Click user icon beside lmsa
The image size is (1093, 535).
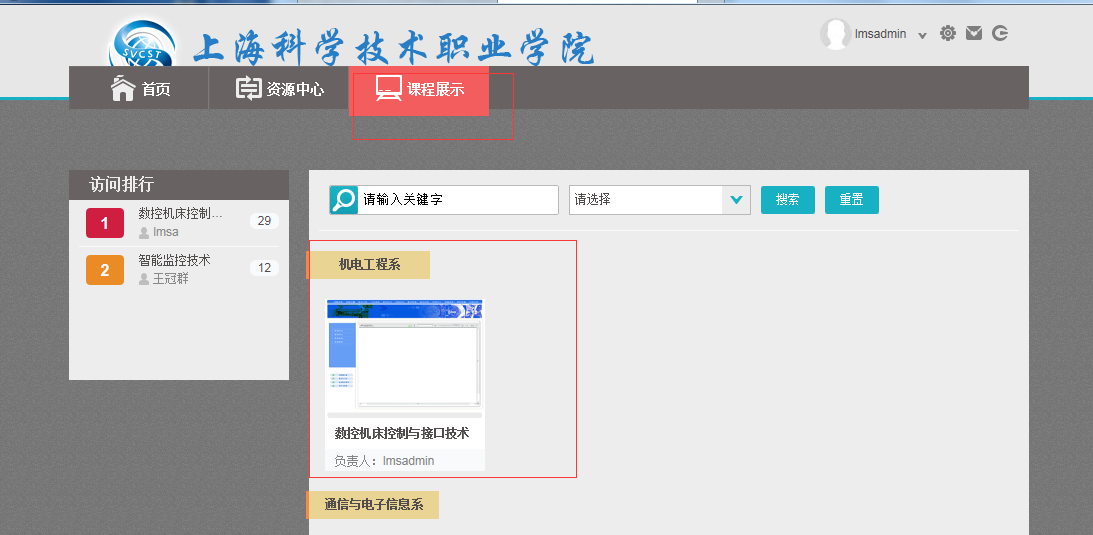(144, 232)
